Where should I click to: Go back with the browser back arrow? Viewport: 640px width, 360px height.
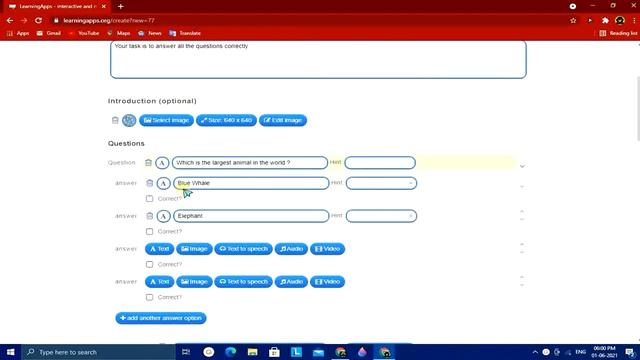pos(10,20)
